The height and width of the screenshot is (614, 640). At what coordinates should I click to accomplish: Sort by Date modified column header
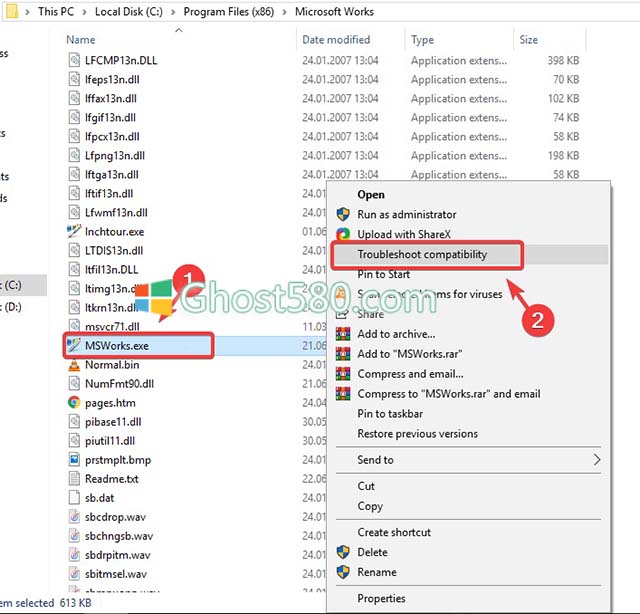coord(336,40)
